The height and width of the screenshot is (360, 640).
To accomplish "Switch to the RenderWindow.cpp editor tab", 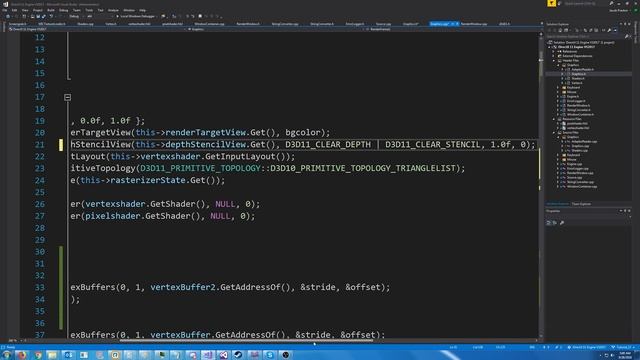I will [x=473, y=24].
